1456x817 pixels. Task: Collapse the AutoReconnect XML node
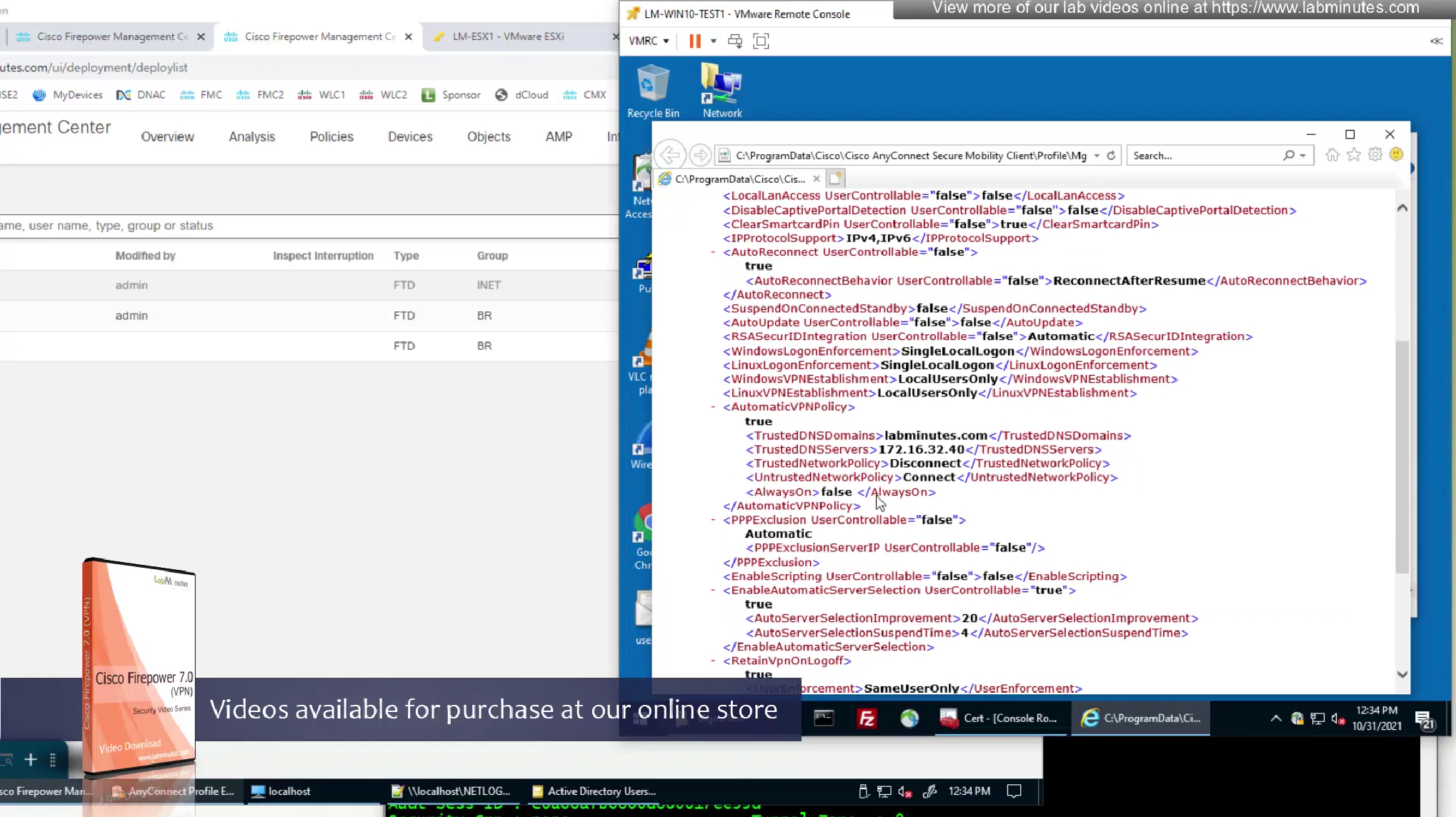pyautogui.click(x=713, y=252)
